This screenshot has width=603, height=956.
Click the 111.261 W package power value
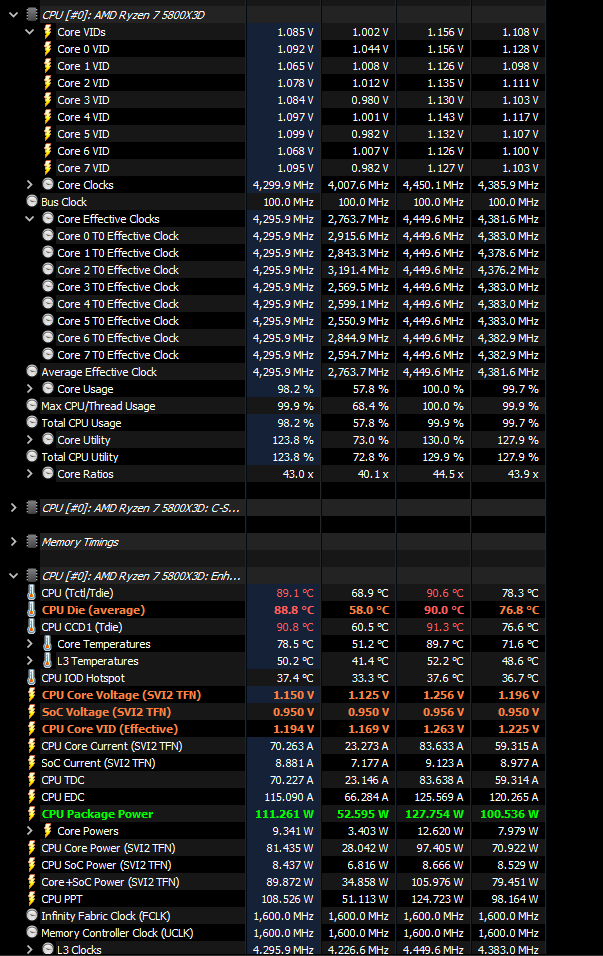[x=284, y=814]
